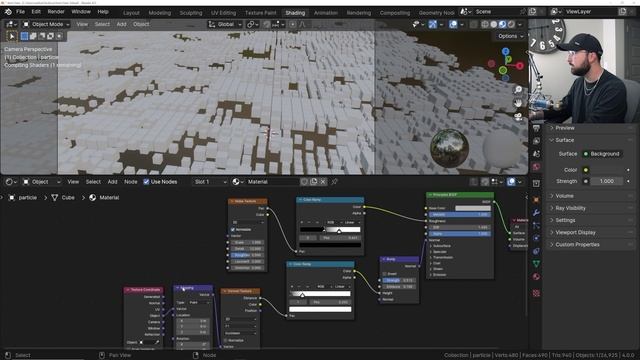
Task: Toggle Invert checkbox in Bump node
Action: click(x=384, y=274)
